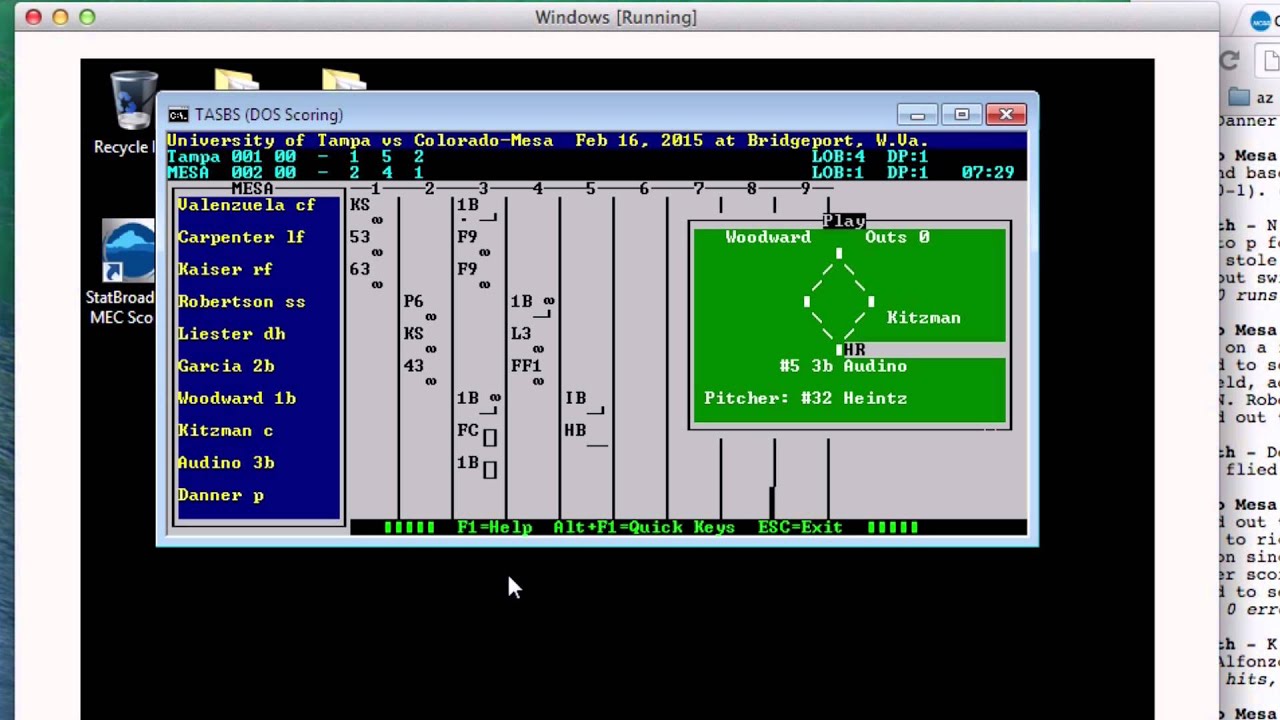Open the Recycle Bin desktop icon
This screenshot has width=1280, height=720.
coord(132,113)
